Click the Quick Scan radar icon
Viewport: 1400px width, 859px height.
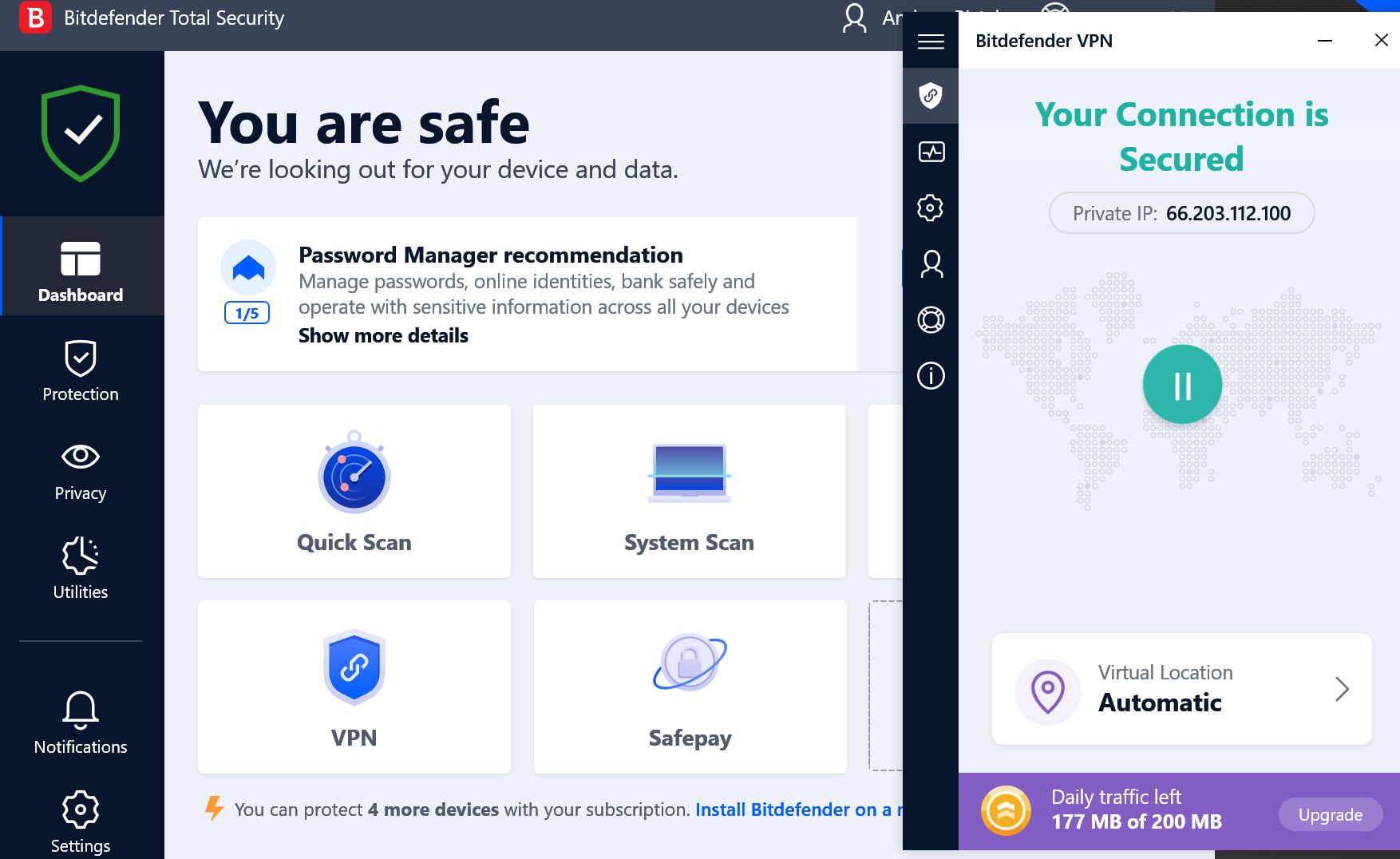(354, 473)
